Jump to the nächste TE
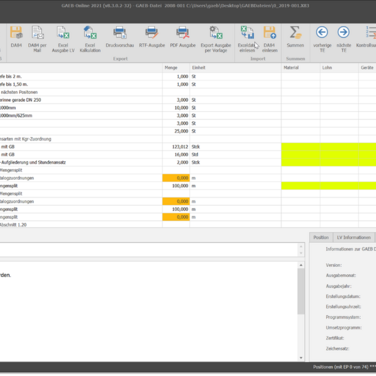The width and height of the screenshot is (376, 376). click(344, 39)
